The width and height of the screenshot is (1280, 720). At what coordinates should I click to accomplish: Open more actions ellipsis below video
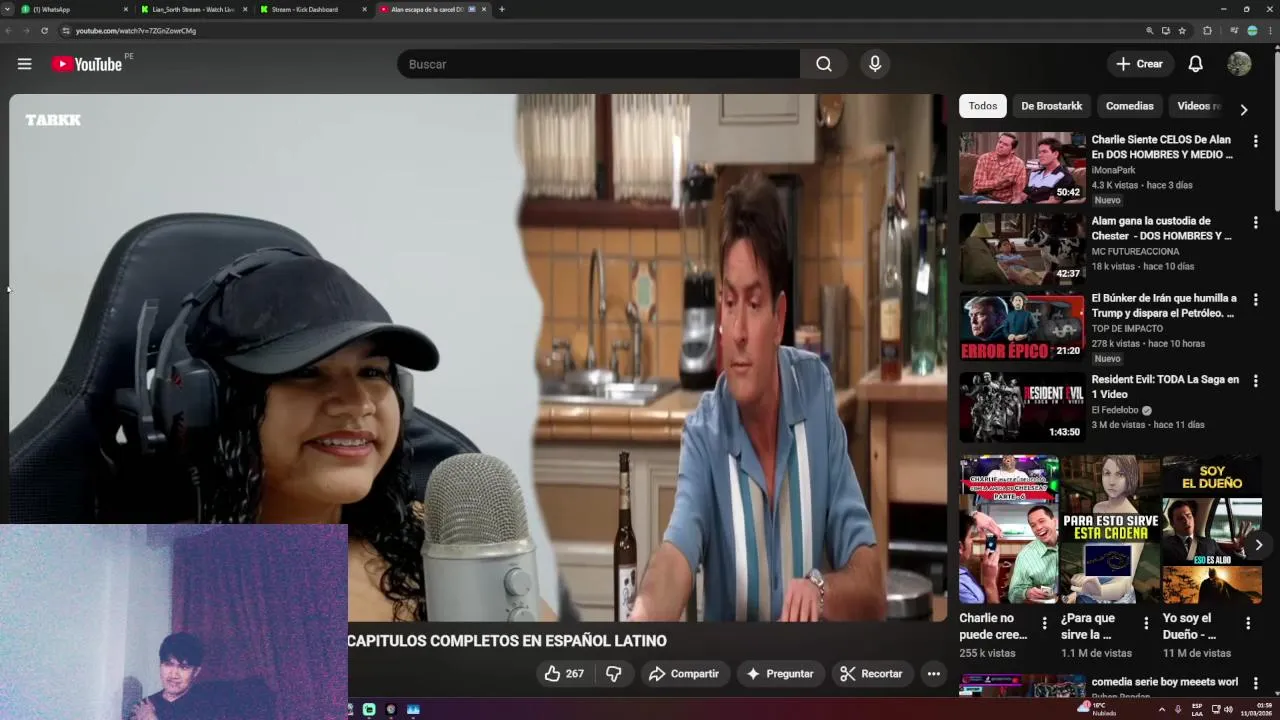(933, 674)
